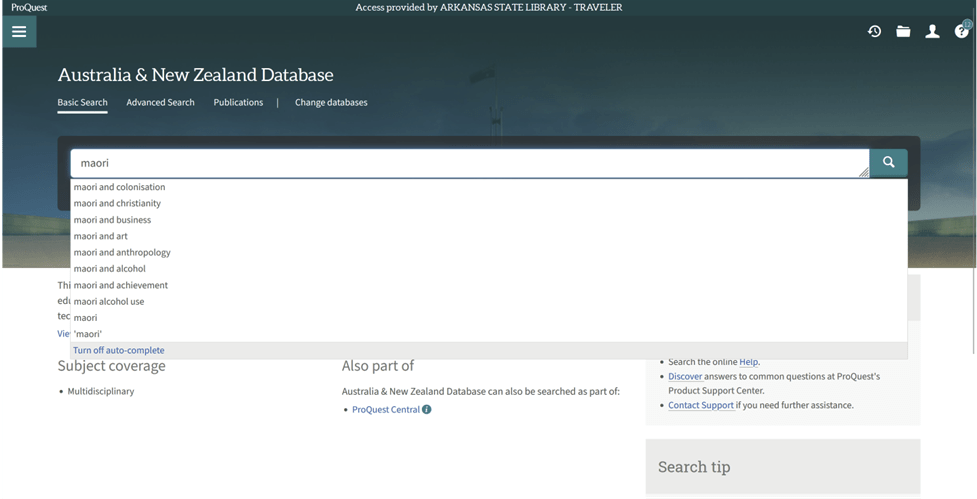The width and height of the screenshot is (977, 499).
Task: Turn off auto-complete suggestions
Action: point(119,350)
